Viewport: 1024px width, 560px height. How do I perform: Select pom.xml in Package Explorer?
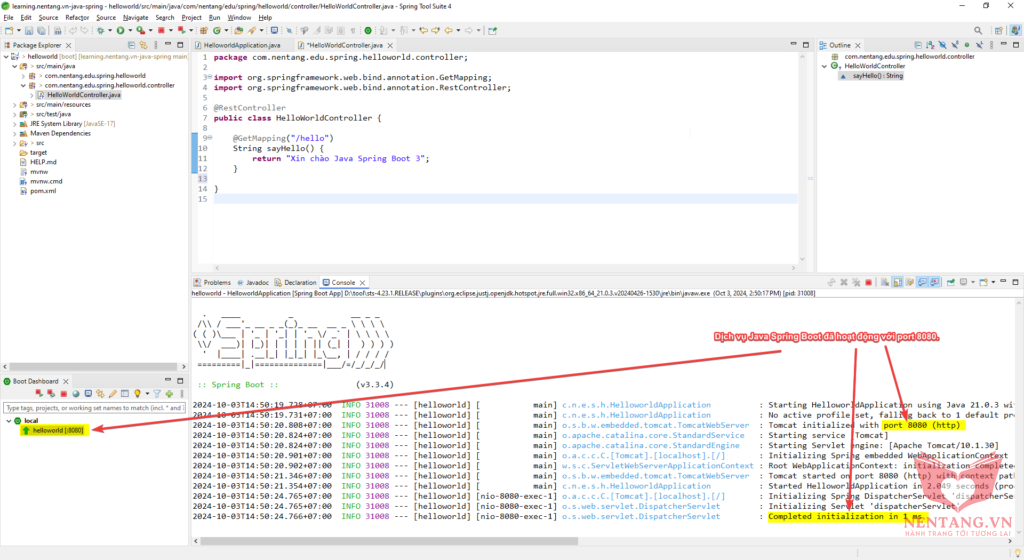pyautogui.click(x=43, y=190)
